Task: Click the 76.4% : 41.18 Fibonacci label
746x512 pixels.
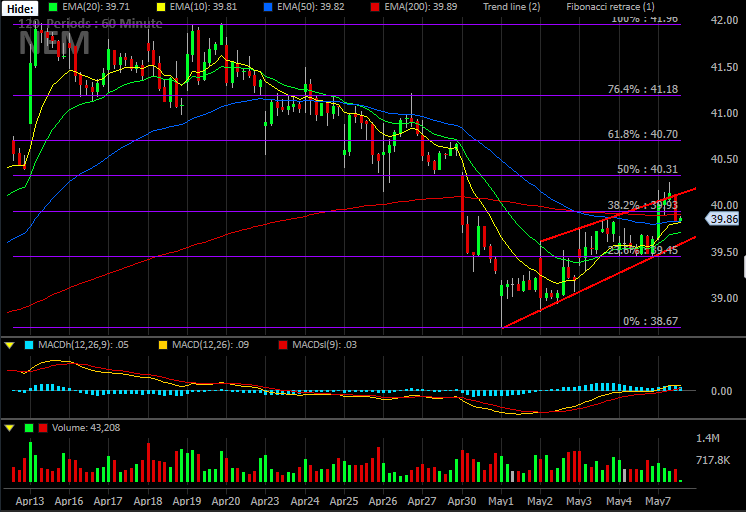Action: coord(643,89)
